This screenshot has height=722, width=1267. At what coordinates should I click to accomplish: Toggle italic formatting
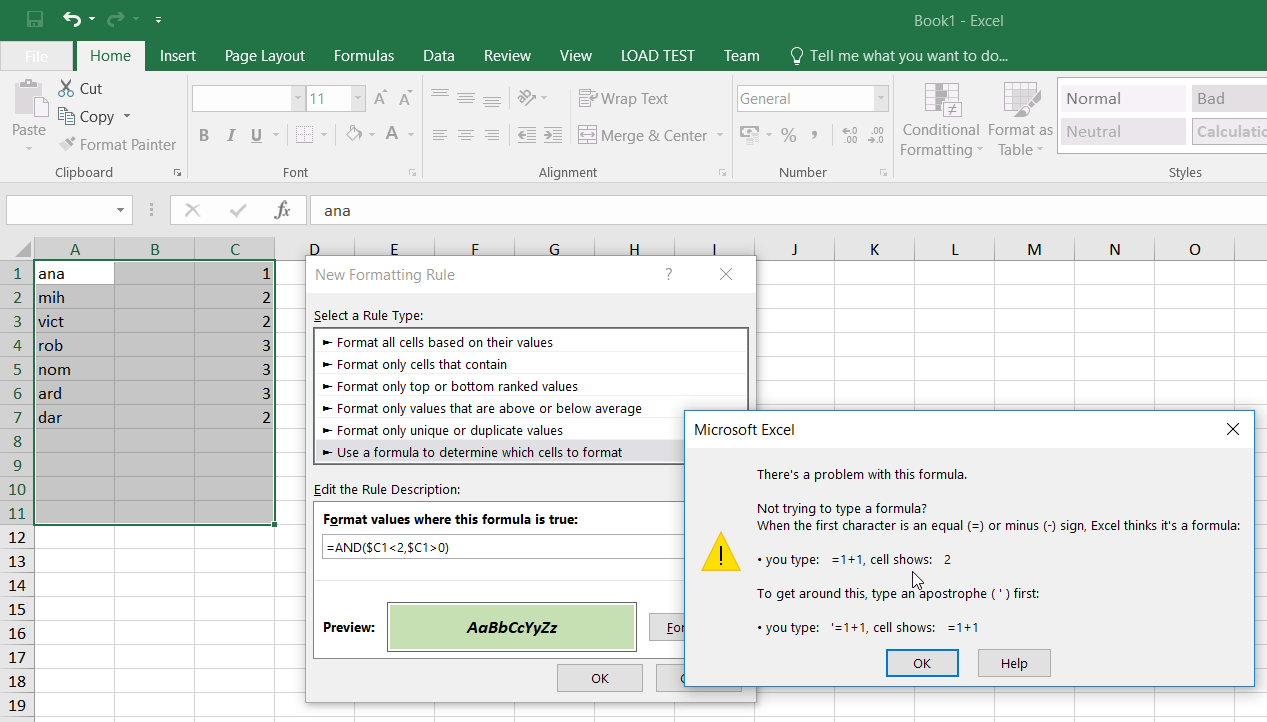pos(232,135)
